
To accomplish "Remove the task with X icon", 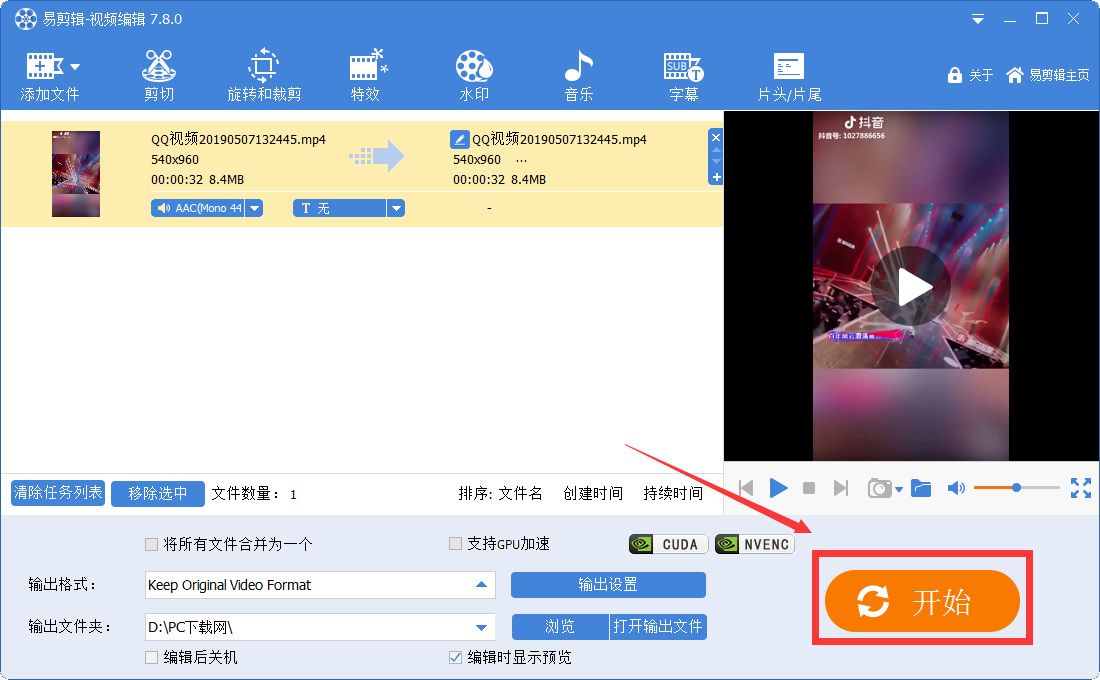I will (716, 138).
